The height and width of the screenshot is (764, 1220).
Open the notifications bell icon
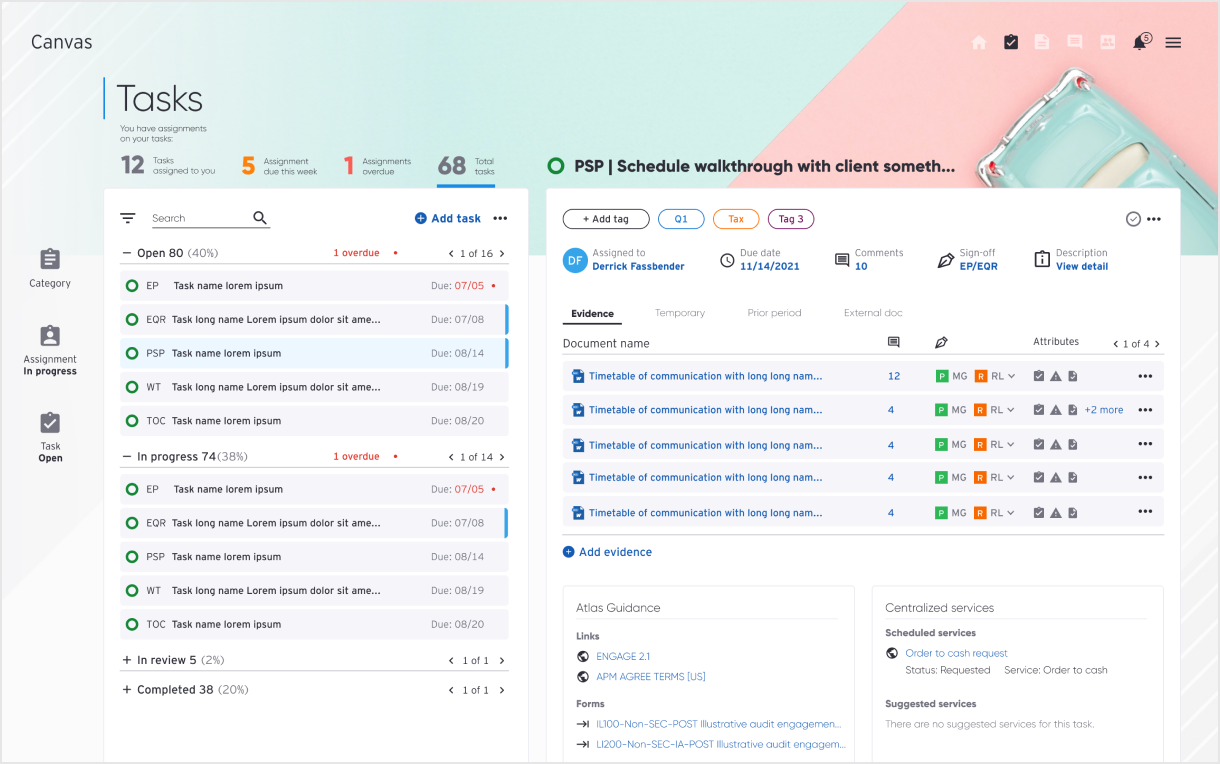point(1139,43)
